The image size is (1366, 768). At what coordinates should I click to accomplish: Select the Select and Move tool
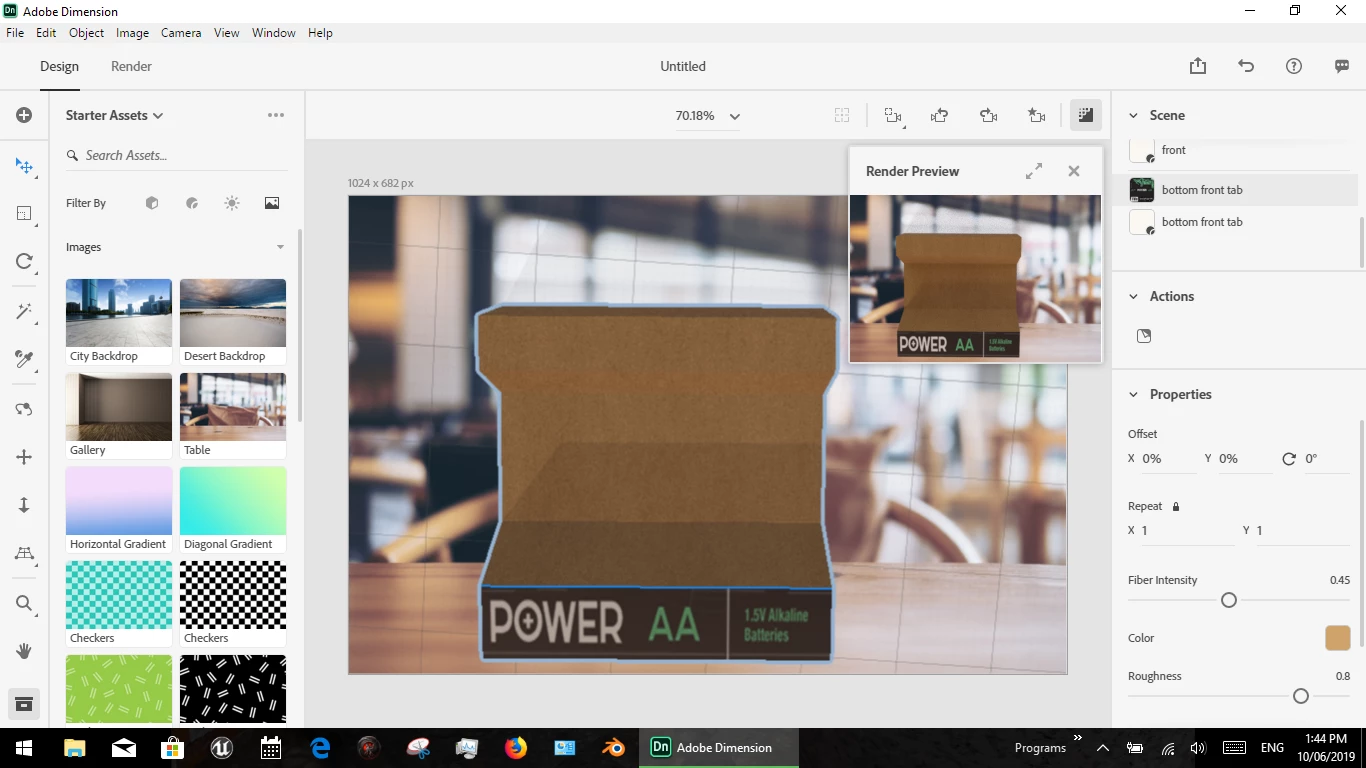(24, 166)
